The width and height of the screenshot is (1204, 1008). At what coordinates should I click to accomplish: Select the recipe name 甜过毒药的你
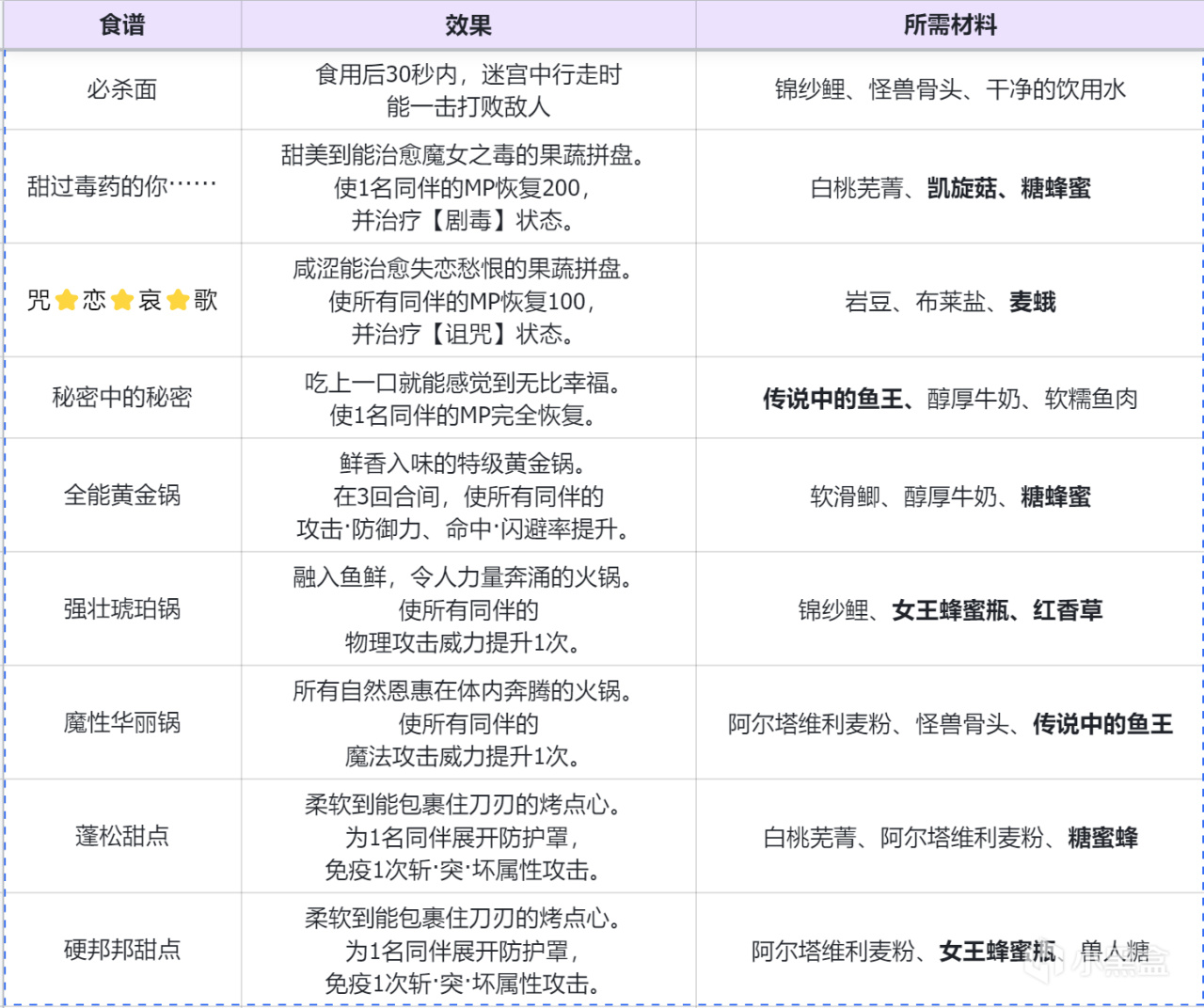[122, 186]
